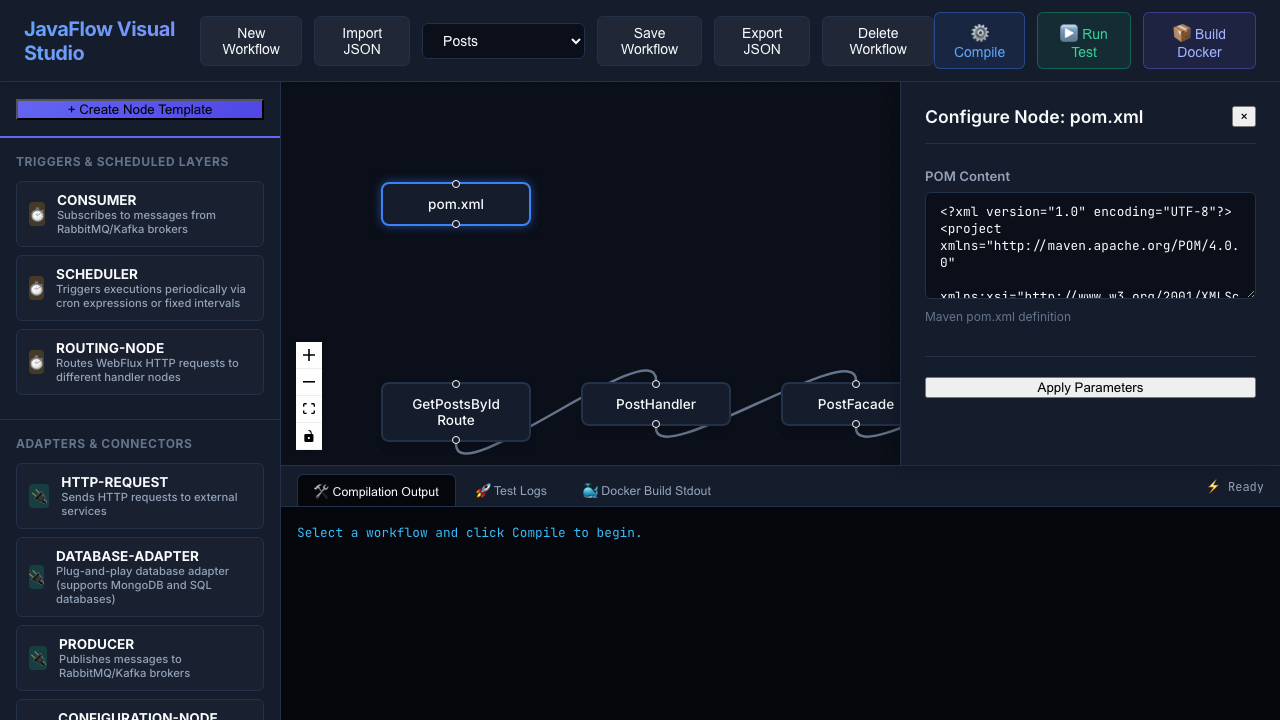Click the CONSUMER node clock icon
The height and width of the screenshot is (720, 1280).
(37, 214)
